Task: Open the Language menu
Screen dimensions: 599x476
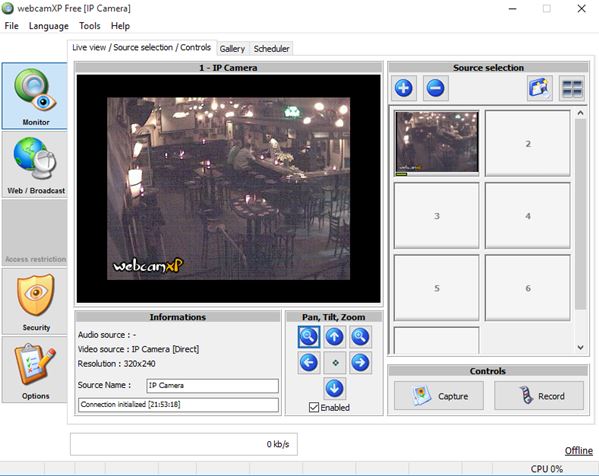Action: 49,26
